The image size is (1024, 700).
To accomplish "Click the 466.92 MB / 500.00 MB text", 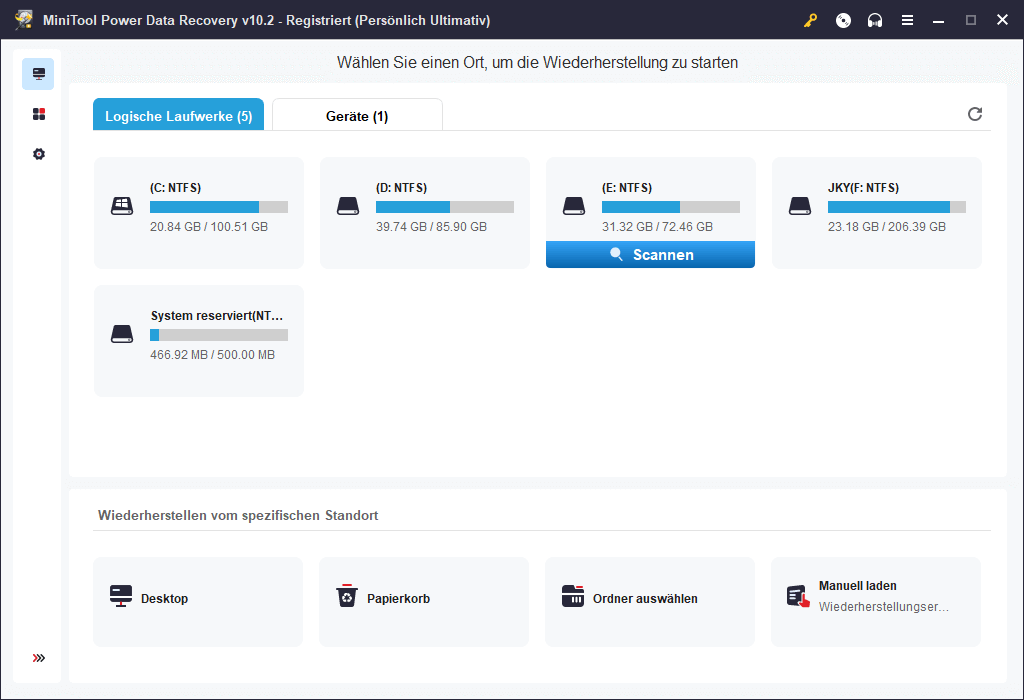I will point(212,355).
